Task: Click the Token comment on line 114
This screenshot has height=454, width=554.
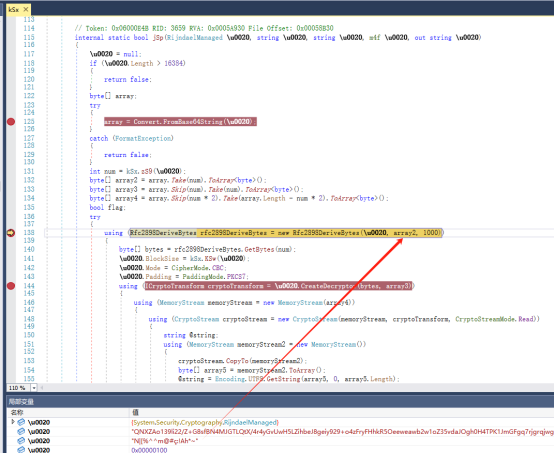Action: coord(204,28)
